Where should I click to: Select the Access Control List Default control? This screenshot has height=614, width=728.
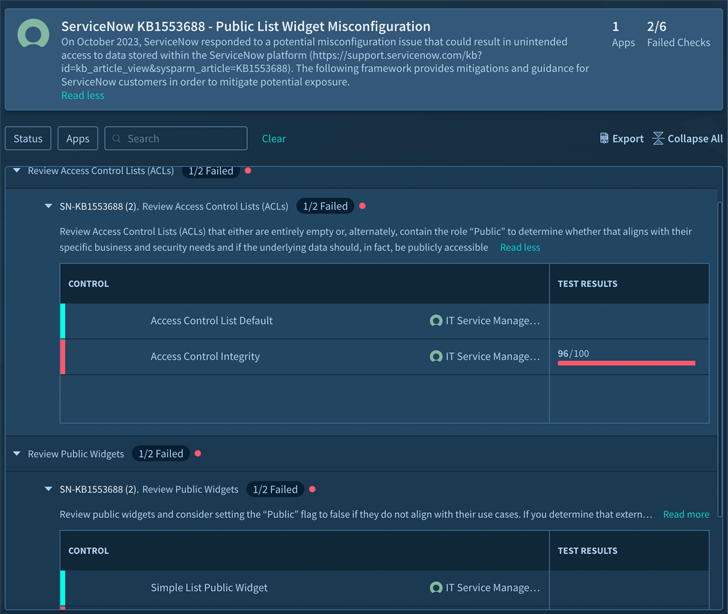[211, 320]
